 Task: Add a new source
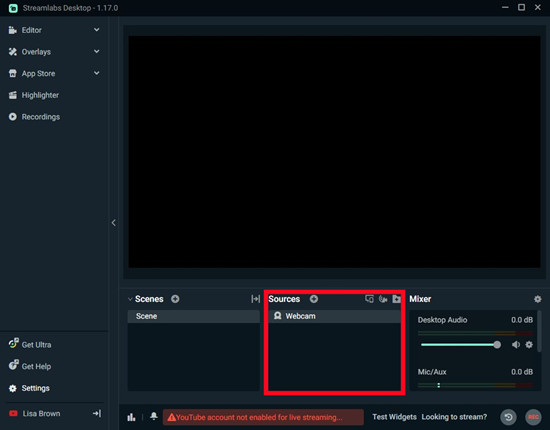click(x=314, y=299)
